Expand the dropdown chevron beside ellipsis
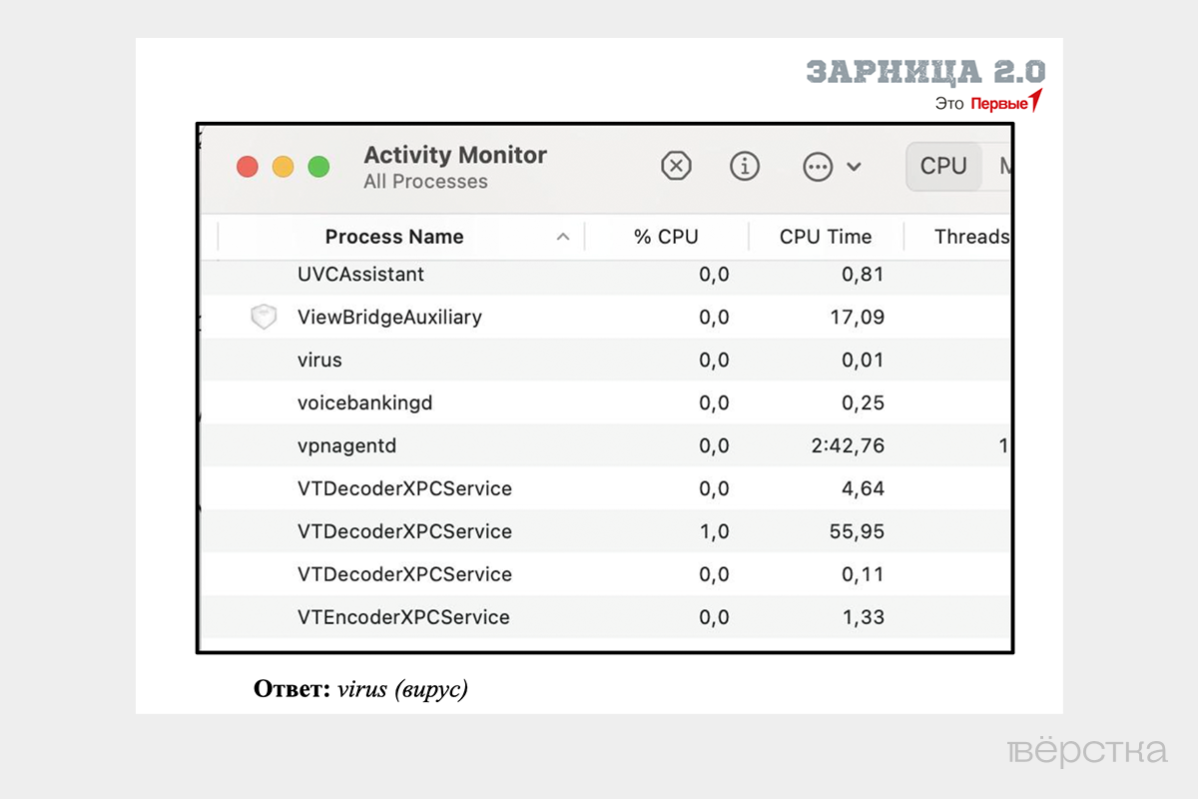 pos(854,167)
